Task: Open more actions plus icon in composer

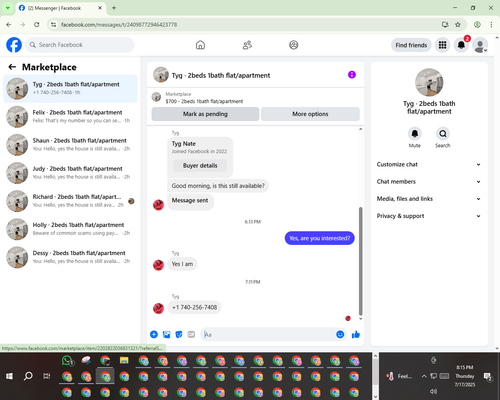Action: coord(154,334)
